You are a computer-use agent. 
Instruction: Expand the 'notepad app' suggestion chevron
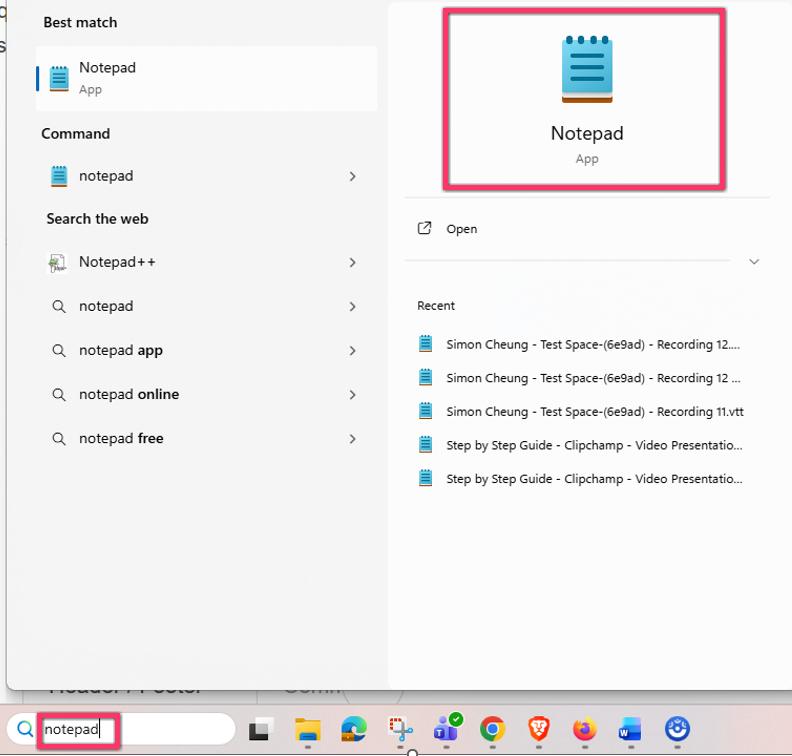353,350
